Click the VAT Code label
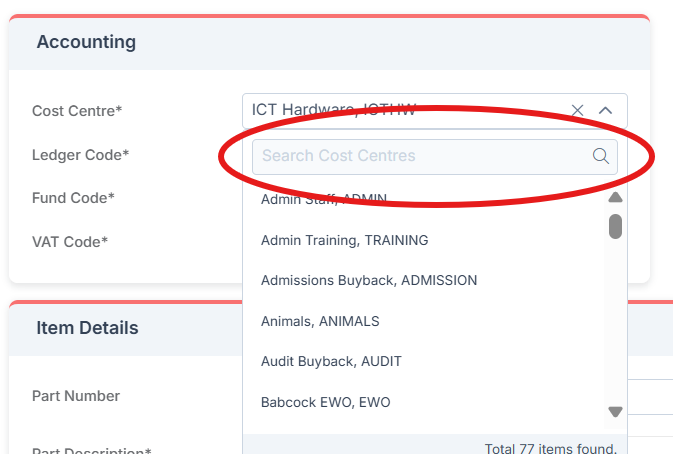The image size is (673, 454). pos(70,241)
